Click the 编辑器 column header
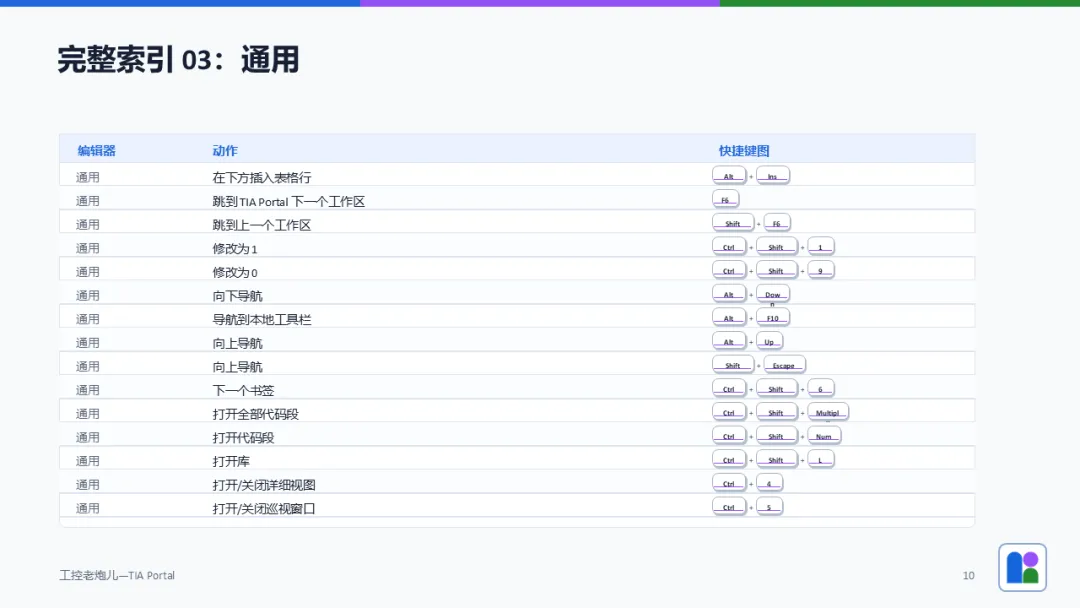1080x608 pixels. coord(96,151)
